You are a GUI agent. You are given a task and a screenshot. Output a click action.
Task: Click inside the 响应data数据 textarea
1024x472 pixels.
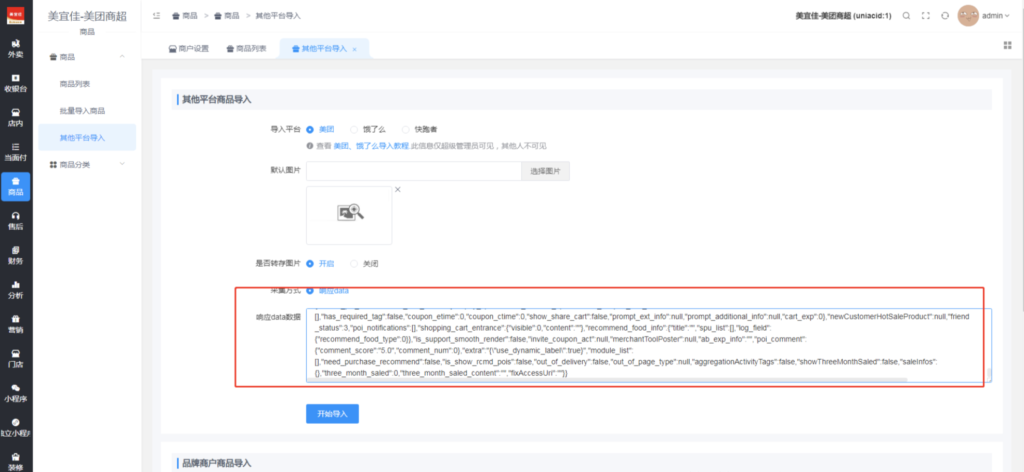pos(649,345)
